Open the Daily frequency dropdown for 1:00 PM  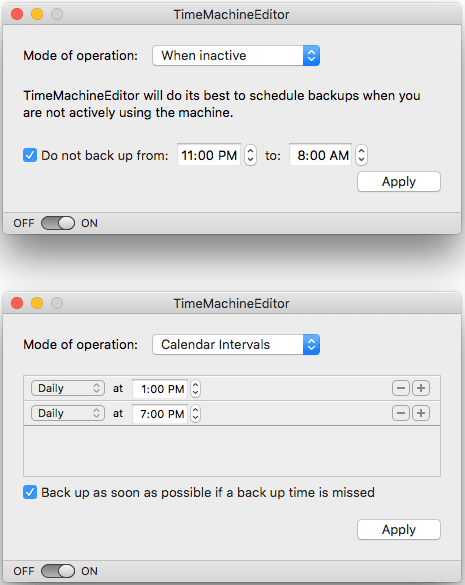[x=68, y=388]
